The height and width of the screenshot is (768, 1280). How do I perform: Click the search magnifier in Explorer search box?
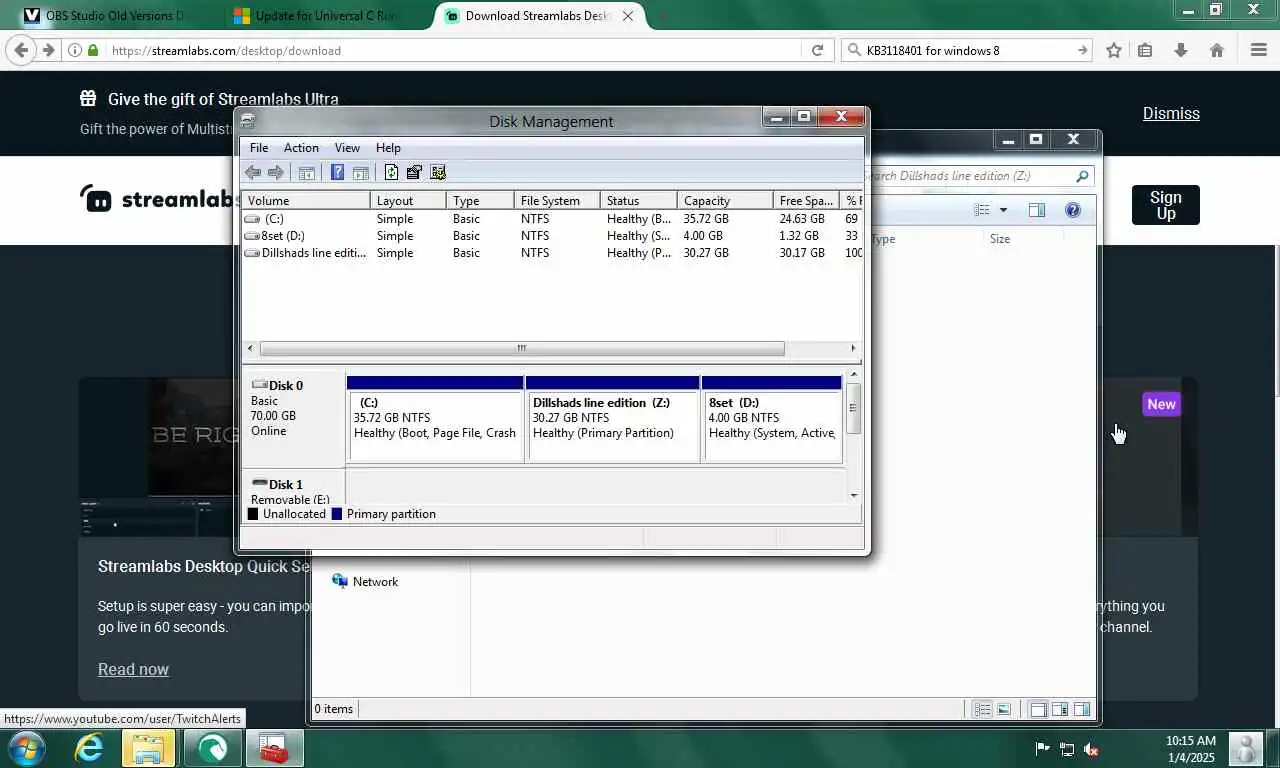click(1082, 176)
